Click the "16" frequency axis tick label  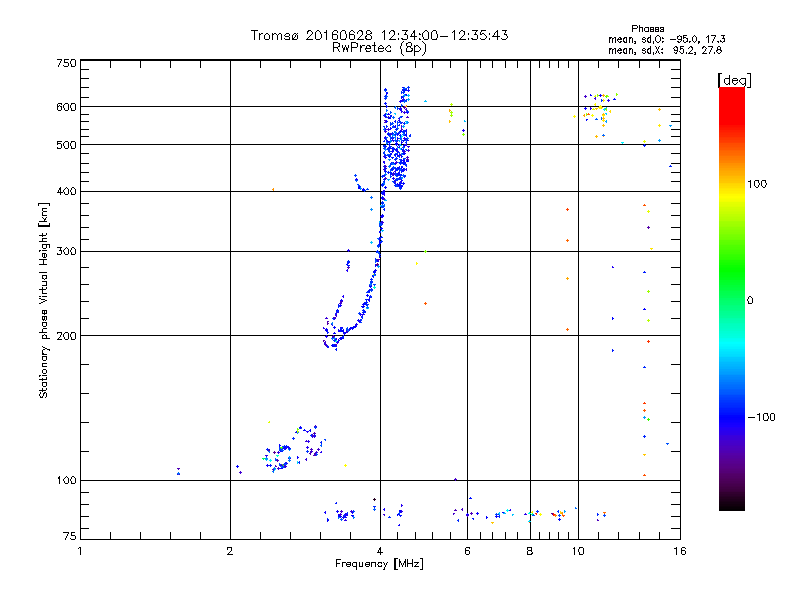click(x=680, y=551)
